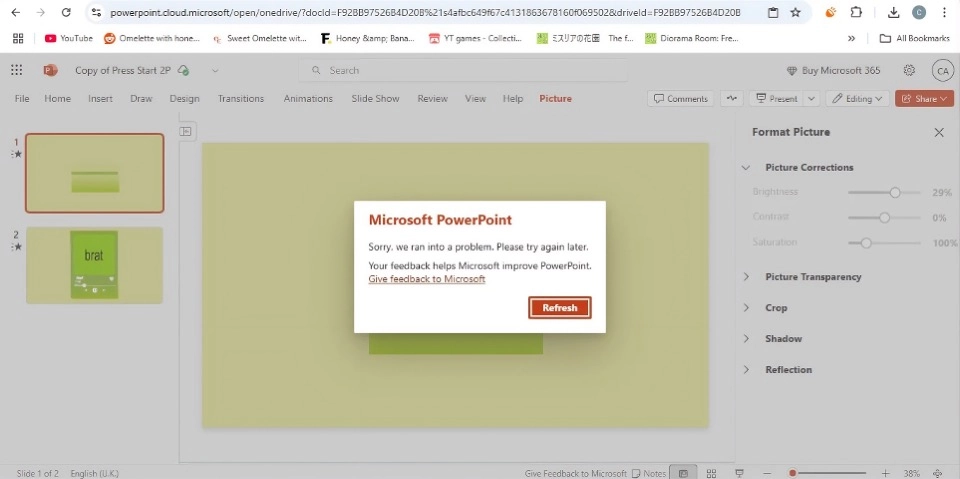Reload the page with the browser refresh icon

[x=66, y=12]
